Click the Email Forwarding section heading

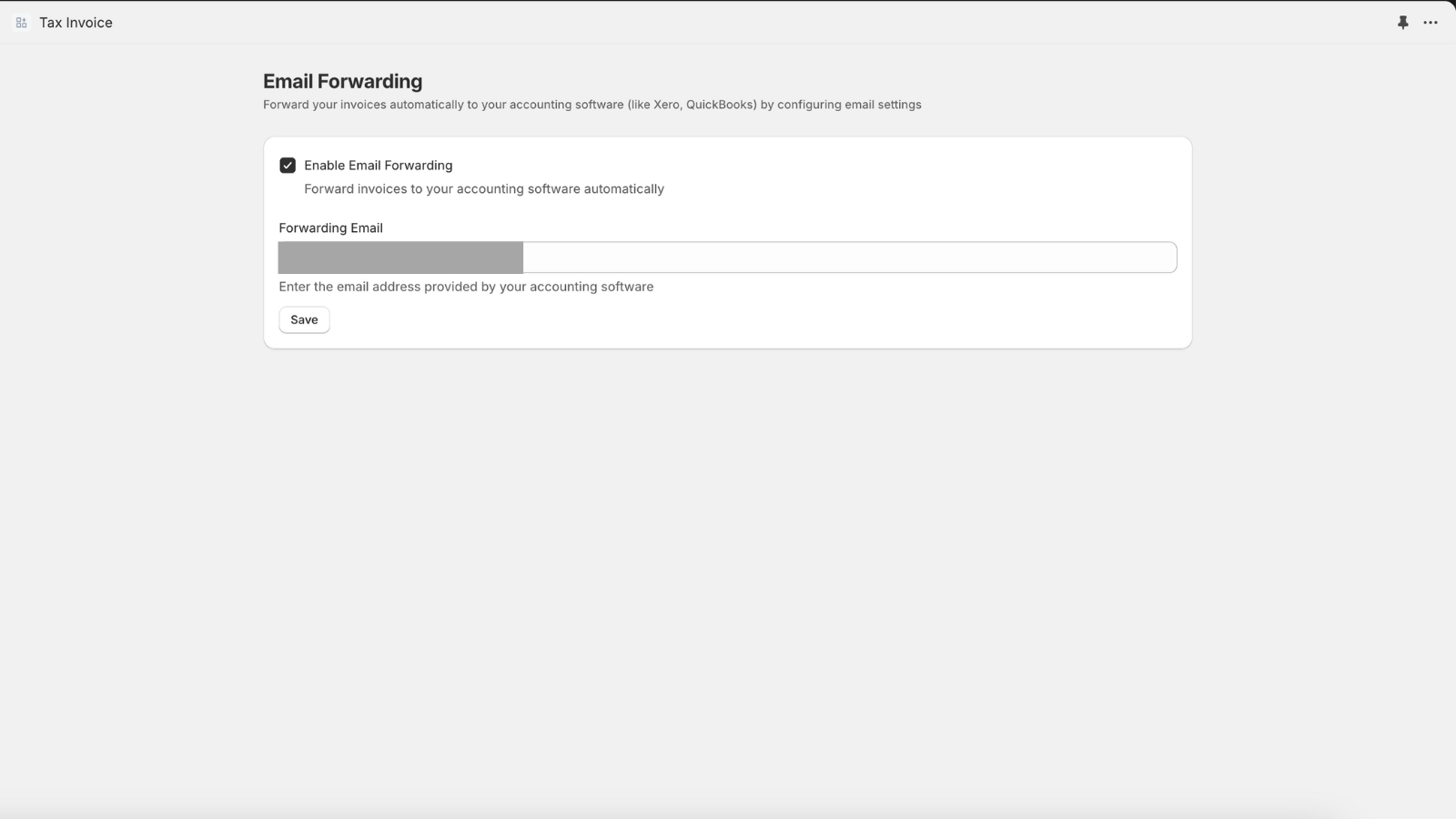pyautogui.click(x=341, y=81)
